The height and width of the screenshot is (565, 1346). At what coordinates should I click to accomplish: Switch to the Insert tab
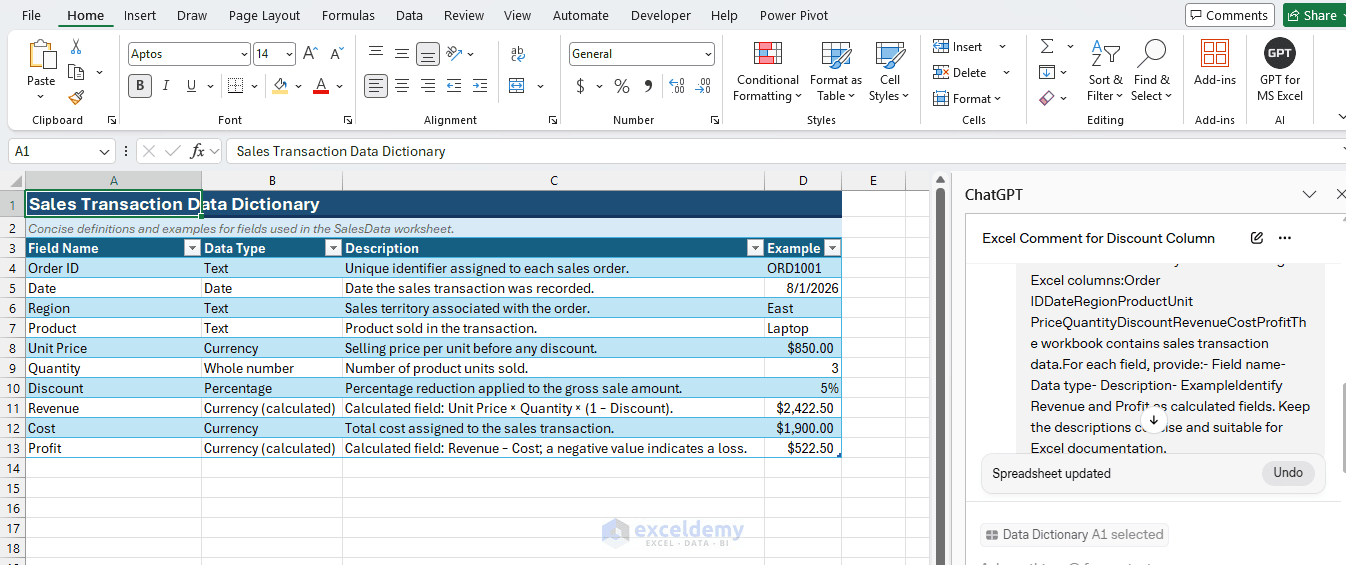[140, 15]
